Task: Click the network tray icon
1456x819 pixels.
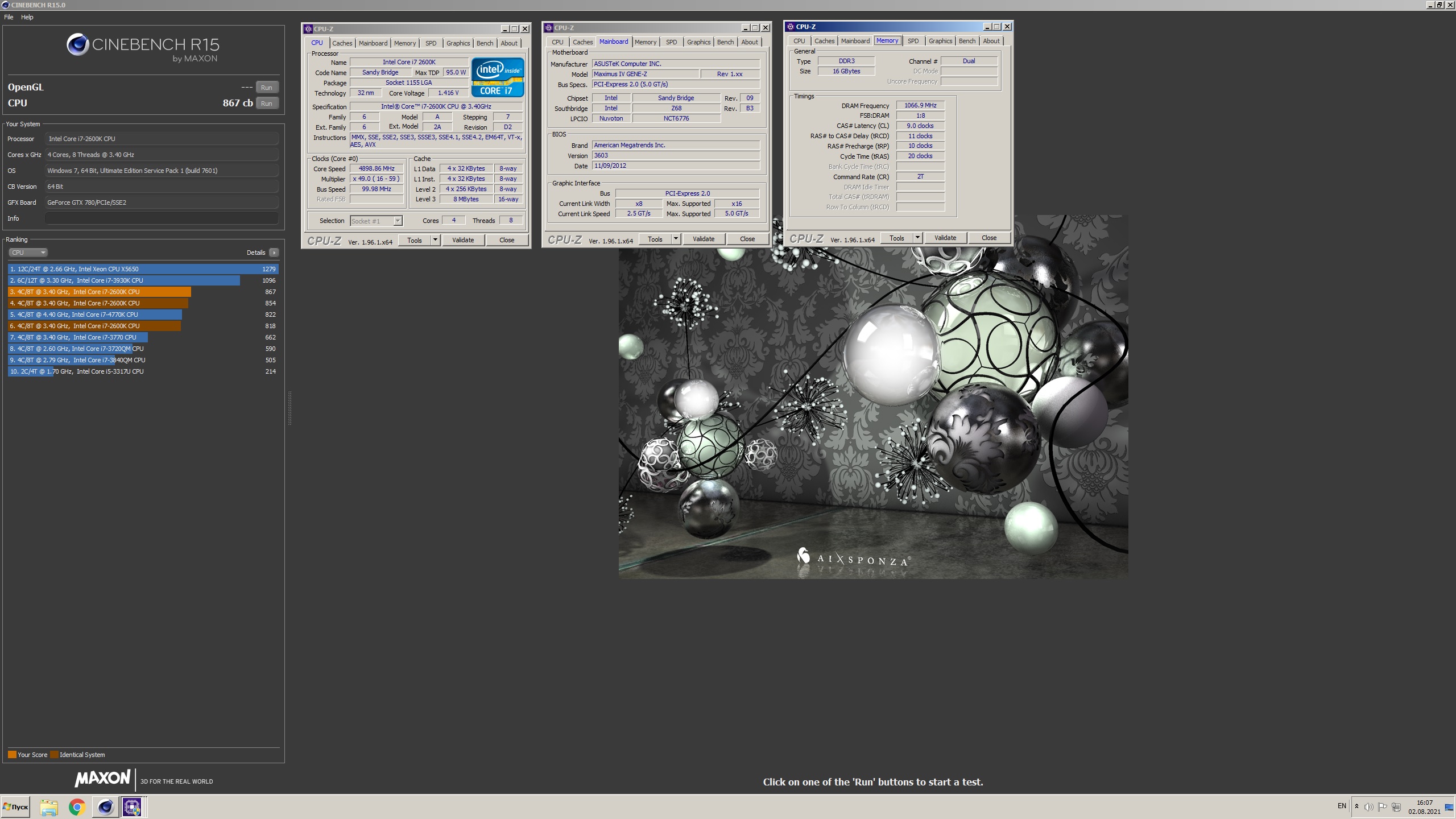Action: (x=1396, y=807)
